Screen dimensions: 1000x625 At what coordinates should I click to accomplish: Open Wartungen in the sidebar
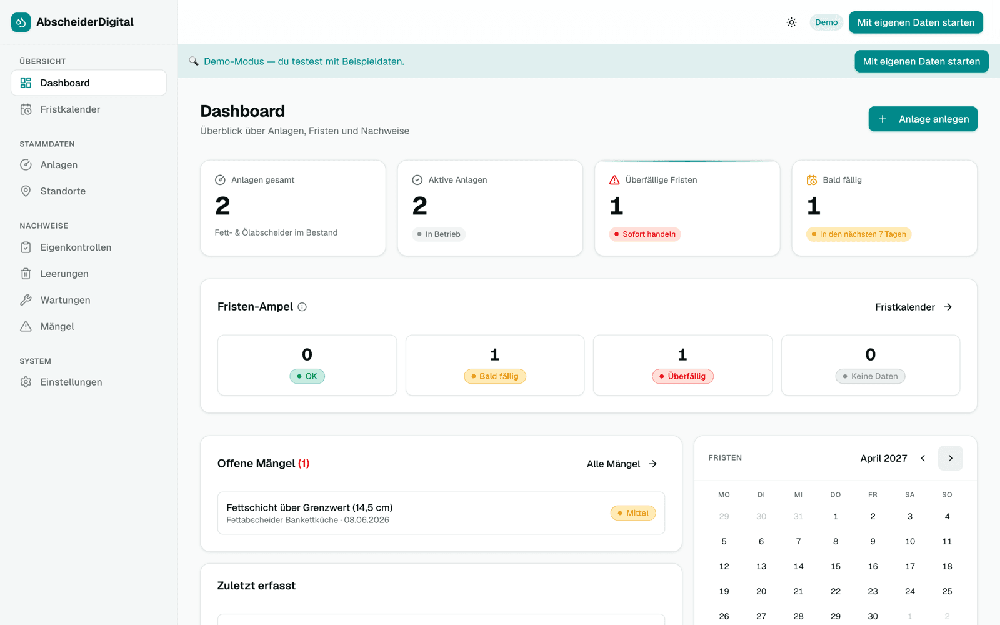[x=89, y=300]
